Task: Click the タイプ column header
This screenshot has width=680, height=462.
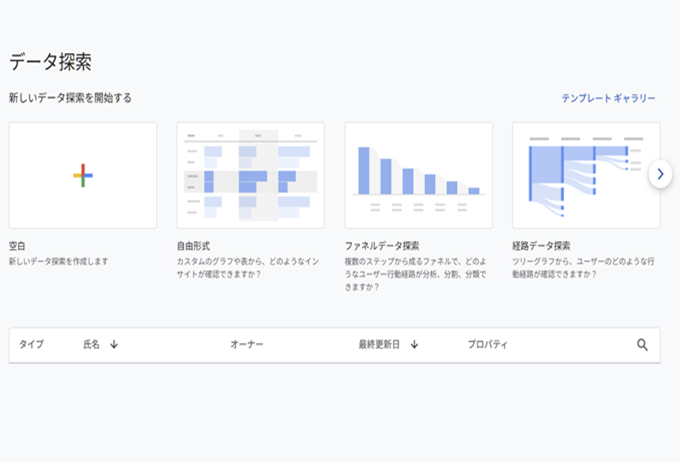Action: point(31,344)
